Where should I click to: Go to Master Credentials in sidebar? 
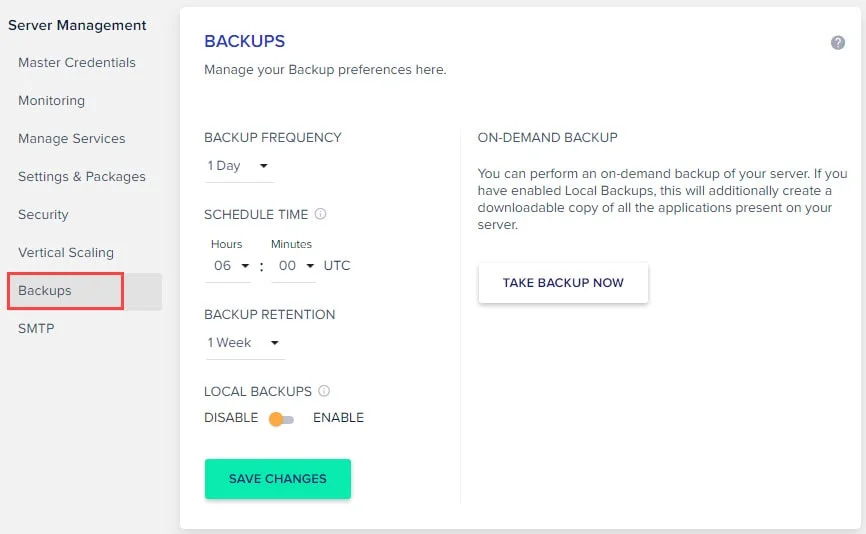(x=77, y=62)
